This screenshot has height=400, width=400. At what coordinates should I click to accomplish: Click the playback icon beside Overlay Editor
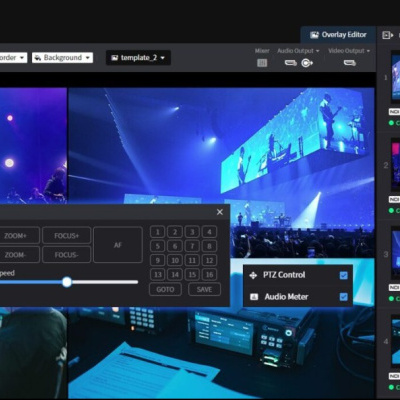(x=387, y=35)
